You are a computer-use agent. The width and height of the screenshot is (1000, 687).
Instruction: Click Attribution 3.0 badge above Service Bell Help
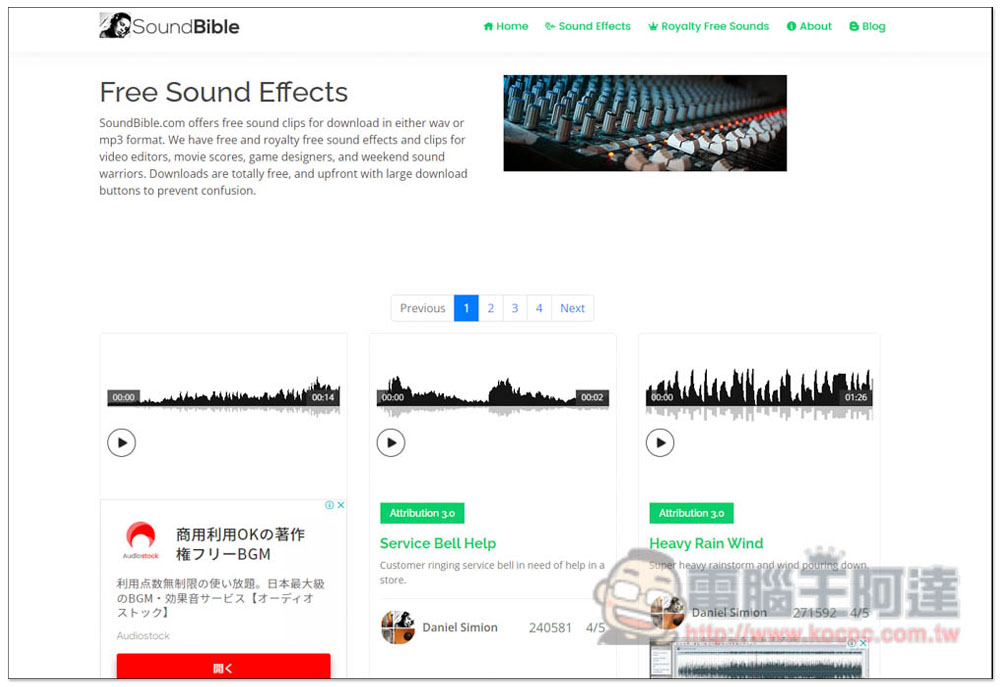[422, 513]
